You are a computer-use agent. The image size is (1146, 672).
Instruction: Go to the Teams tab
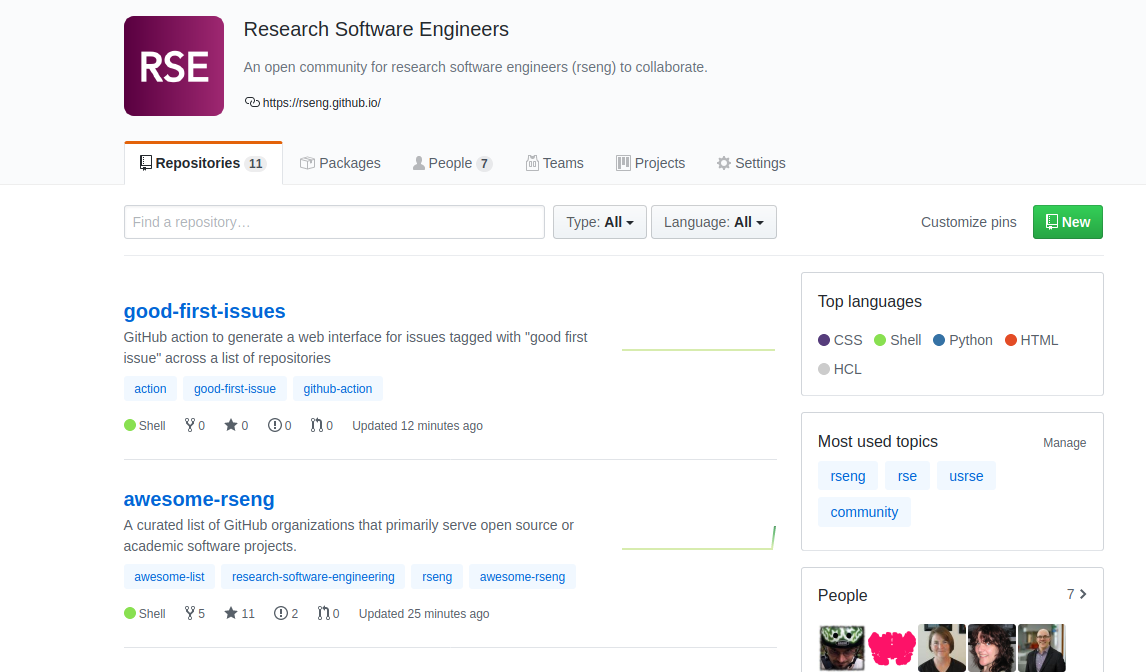[x=555, y=163]
